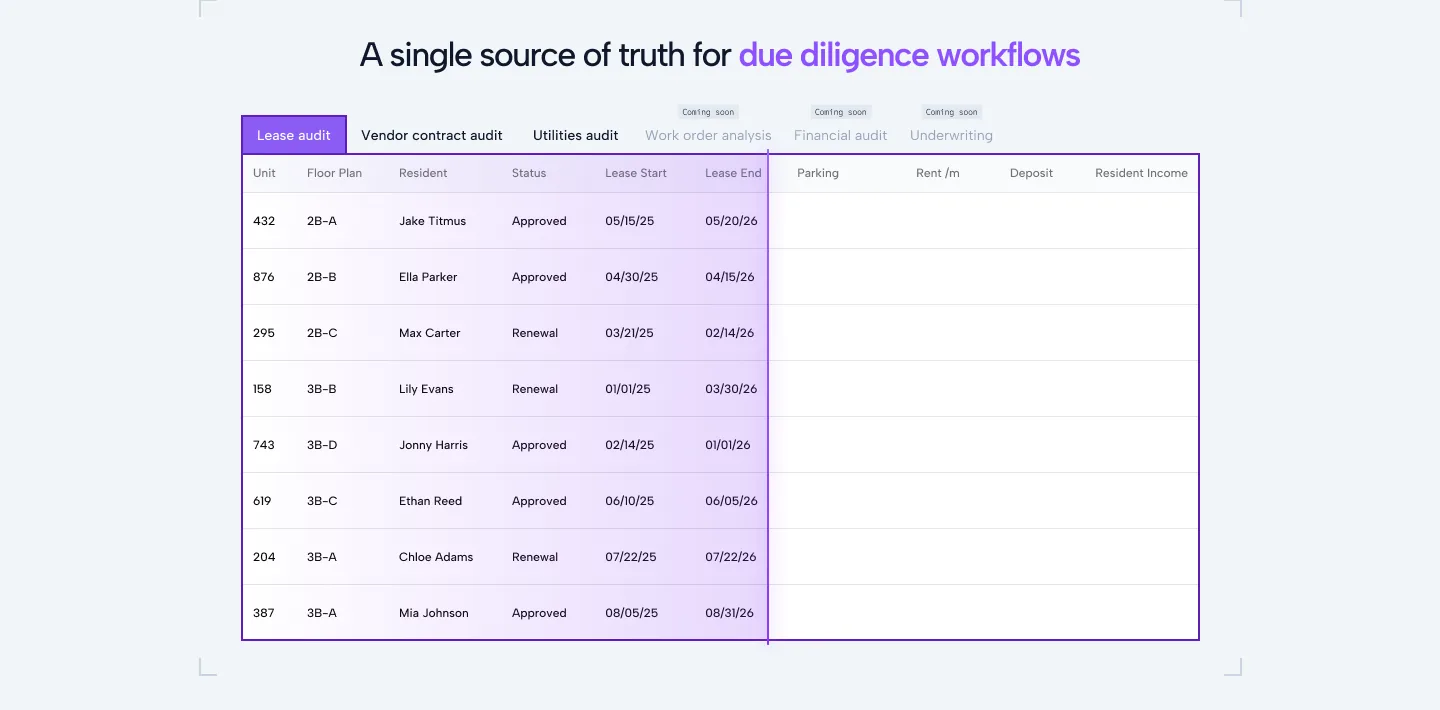Click Lily Evans's Renewal status
Screen dimensions: 1440x710
tap(535, 389)
